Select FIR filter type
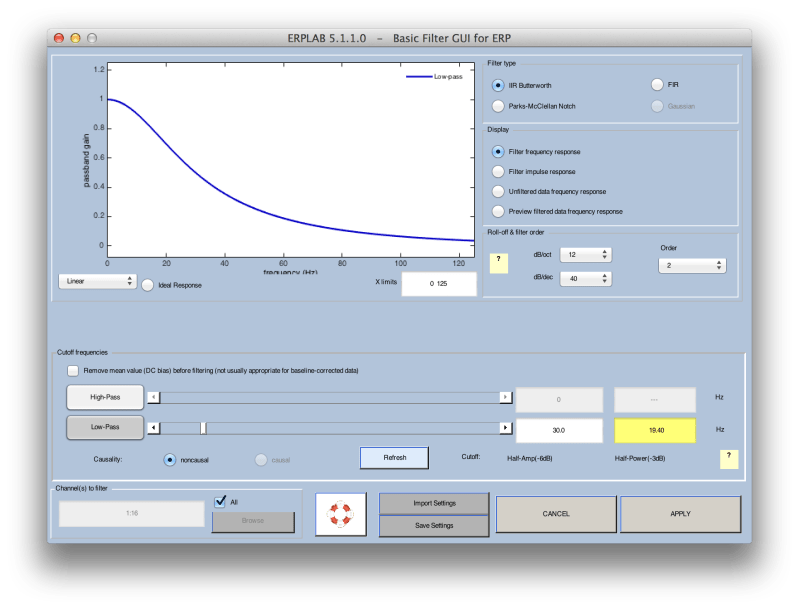This screenshot has width=799, height=609. [657, 85]
